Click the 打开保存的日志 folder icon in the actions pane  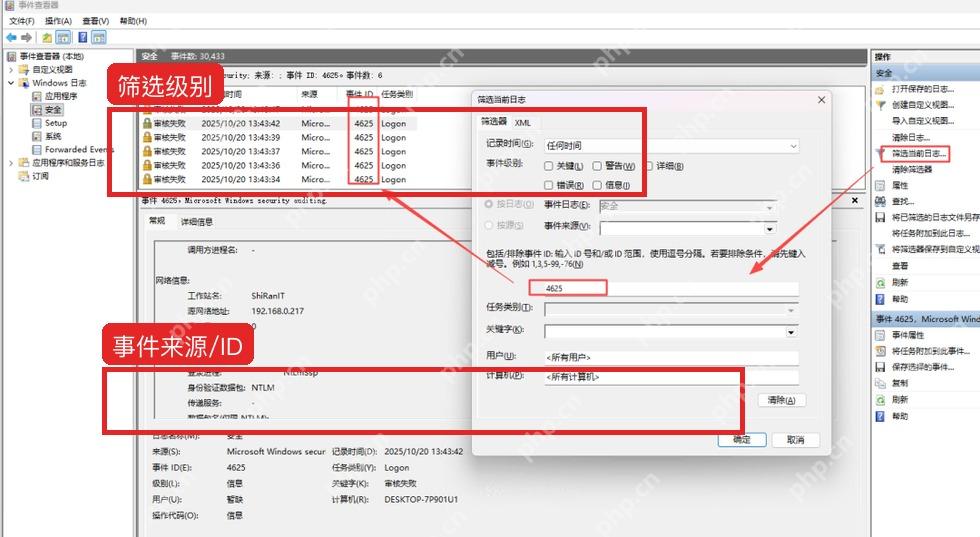coord(880,89)
